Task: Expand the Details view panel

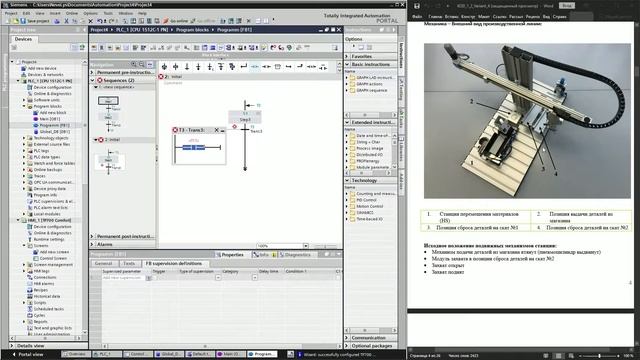Action: [x=12, y=346]
